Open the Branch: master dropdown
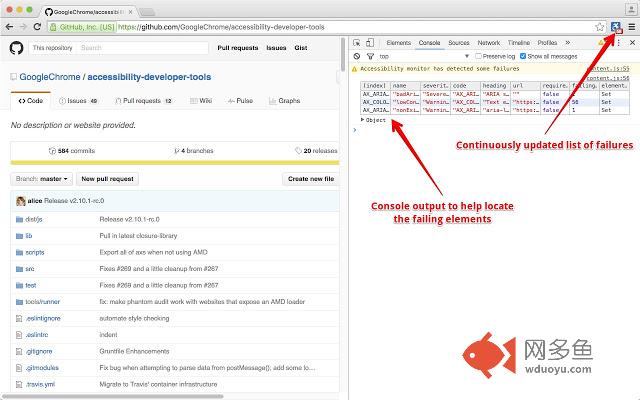 point(42,179)
